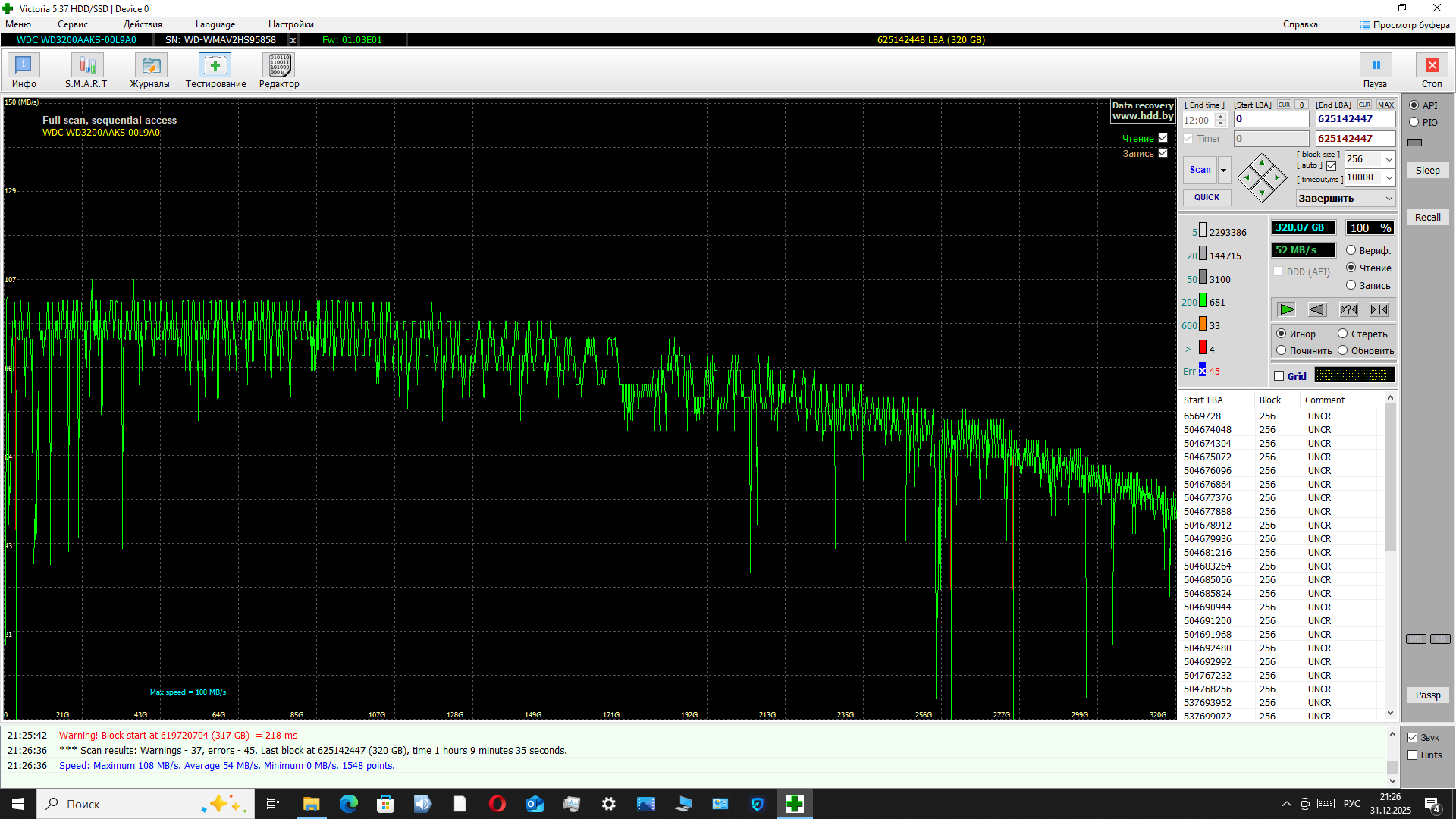The image size is (1456, 819).
Task: Select the Починить radio option
Action: (1282, 350)
